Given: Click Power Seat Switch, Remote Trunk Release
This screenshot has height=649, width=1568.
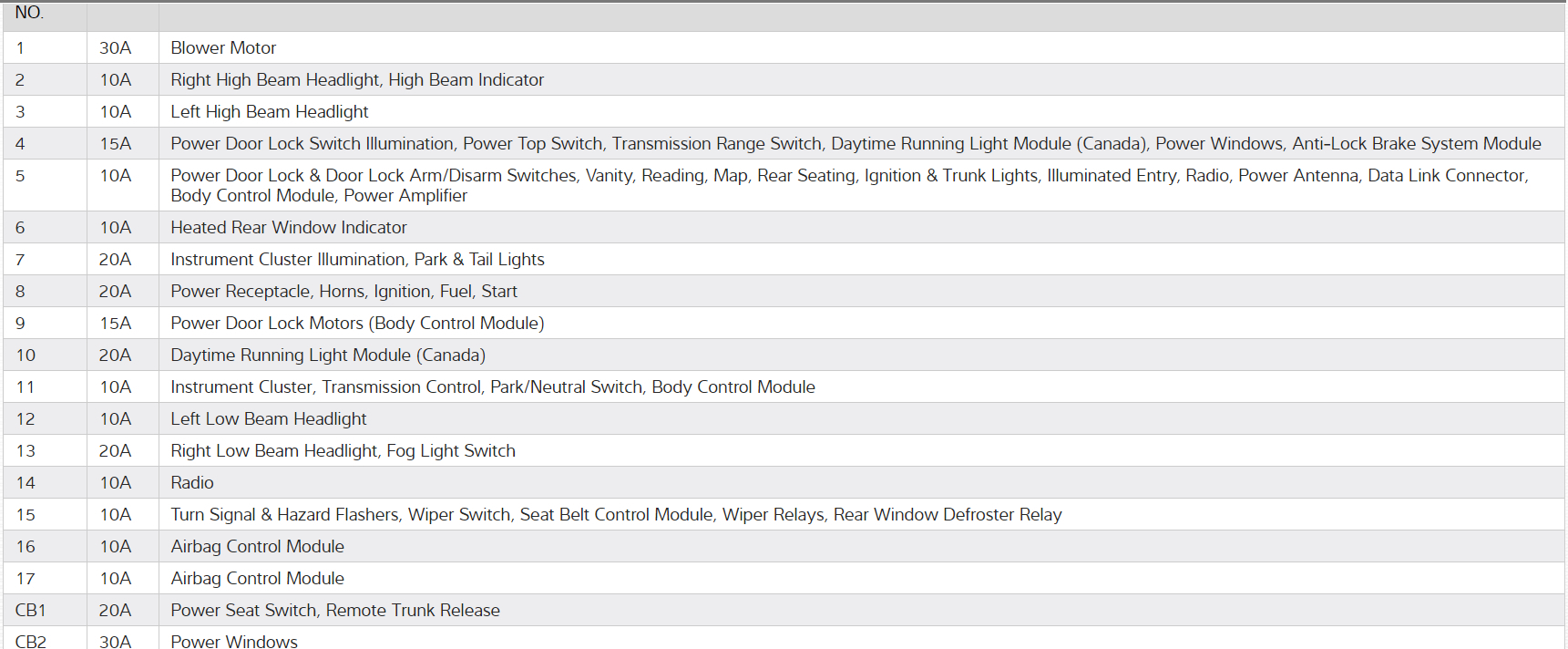Looking at the screenshot, I should pyautogui.click(x=335, y=611).
